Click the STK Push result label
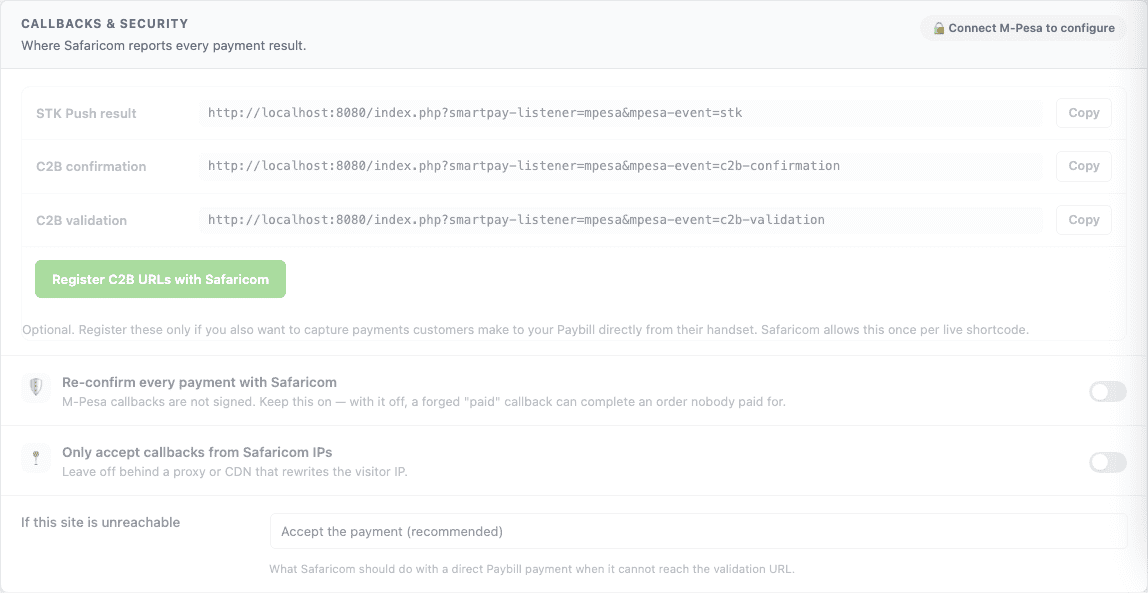1148x593 pixels. click(x=86, y=113)
